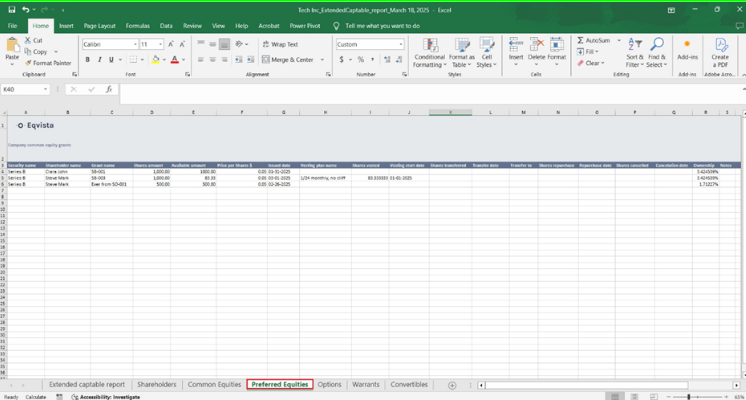Toggle Wrap Text
Image resolution: width=746 pixels, height=400 pixels.
pyautogui.click(x=280, y=44)
